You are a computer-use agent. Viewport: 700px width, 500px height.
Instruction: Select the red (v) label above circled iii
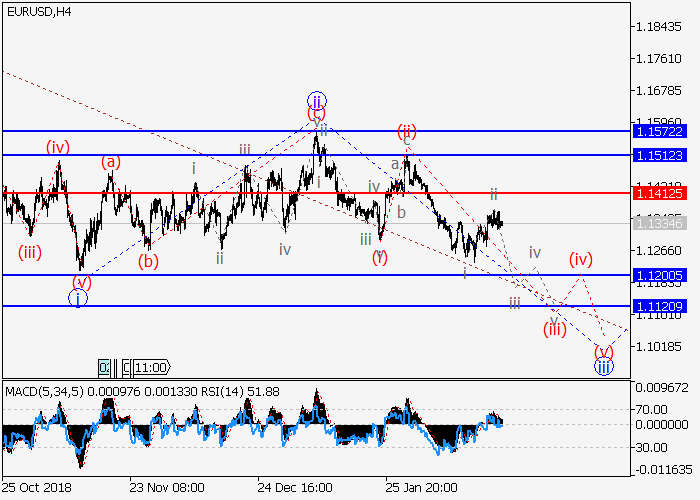603,351
